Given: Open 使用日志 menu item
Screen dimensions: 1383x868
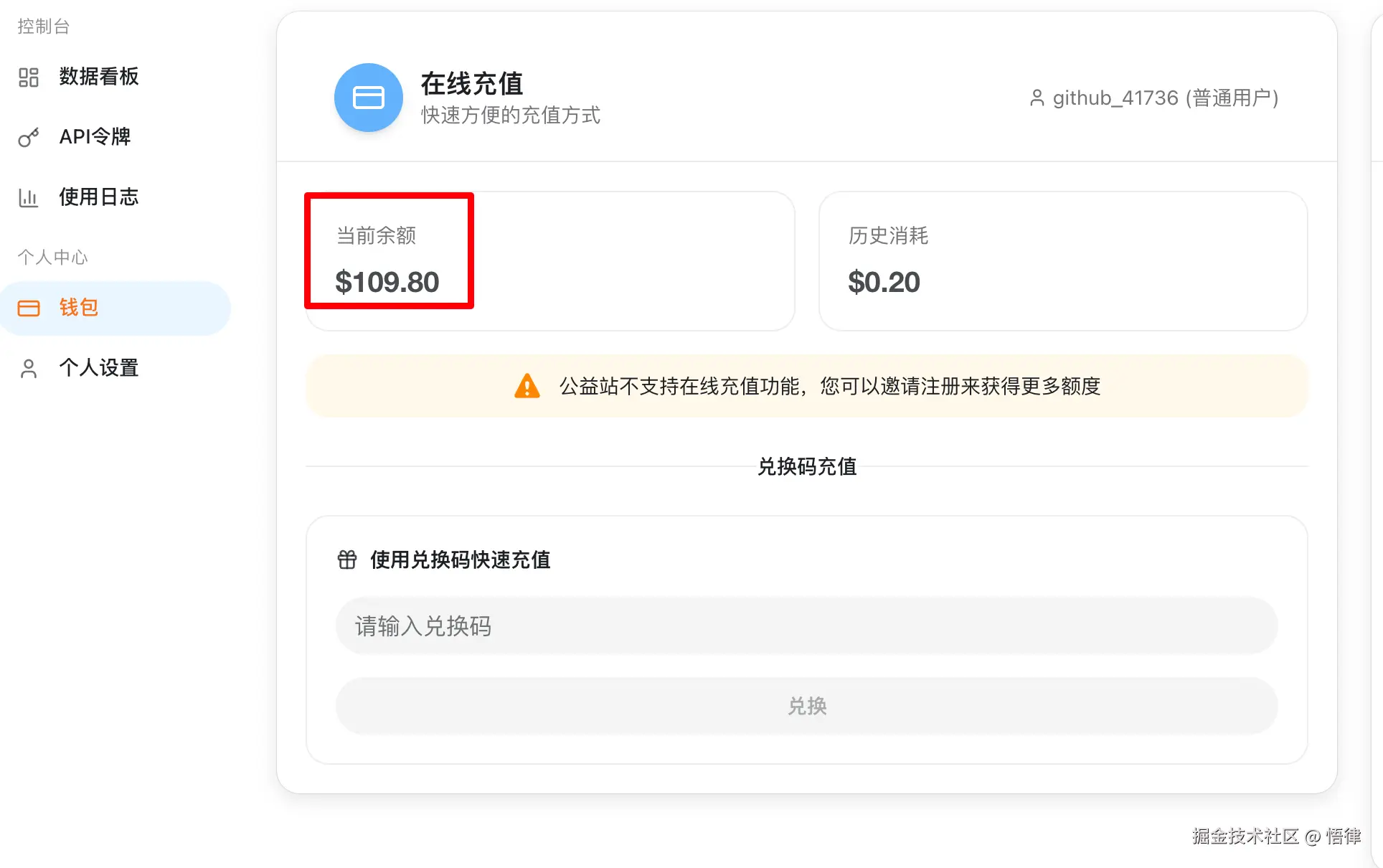Looking at the screenshot, I should (x=99, y=197).
